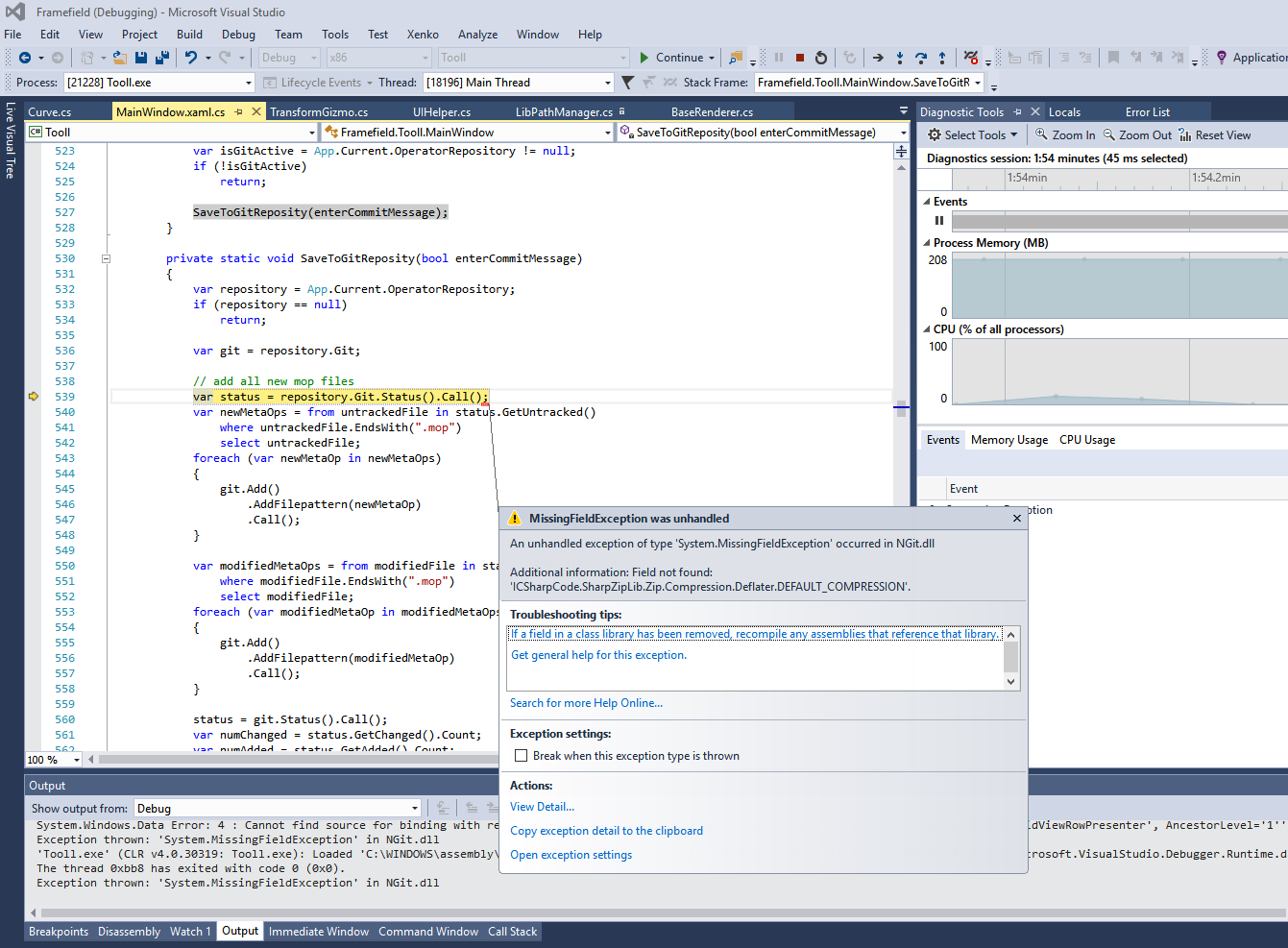Image resolution: width=1288 pixels, height=948 pixels.
Task: Switch to the TransformGizmo.cs tab
Action: pos(319,112)
